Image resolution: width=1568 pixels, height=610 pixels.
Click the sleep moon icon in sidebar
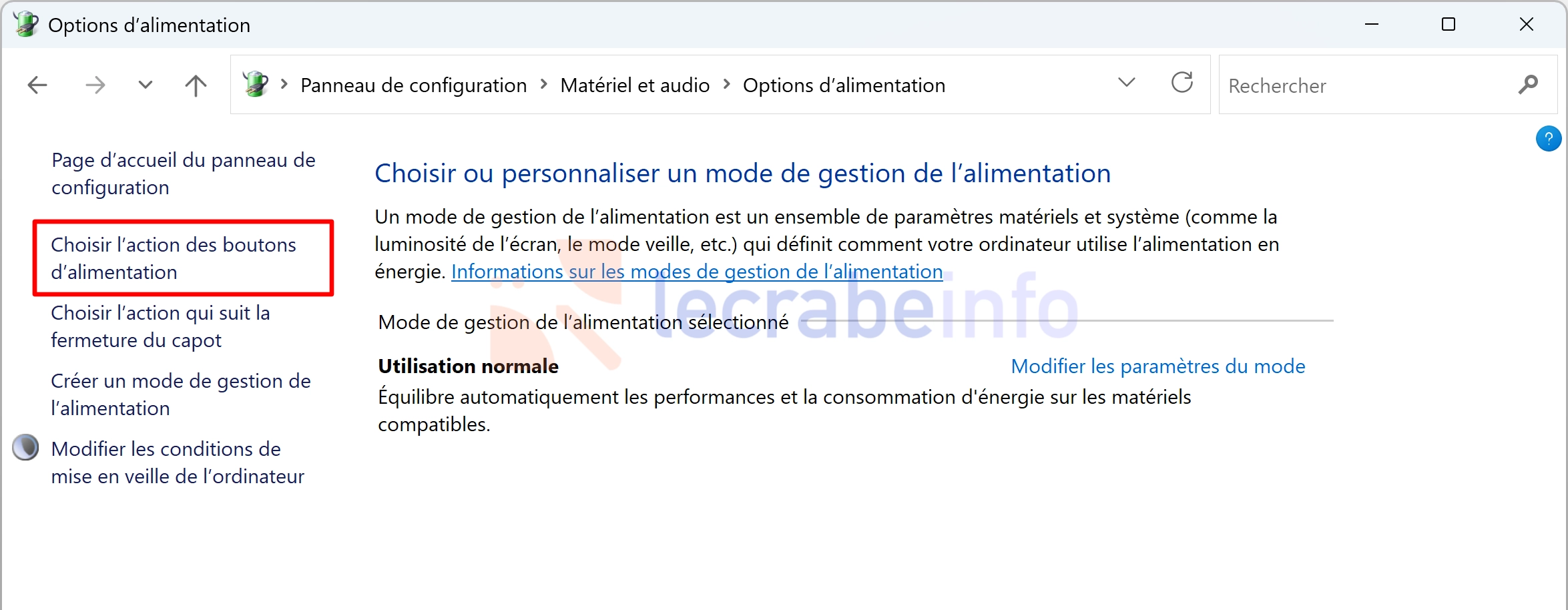pyautogui.click(x=25, y=448)
